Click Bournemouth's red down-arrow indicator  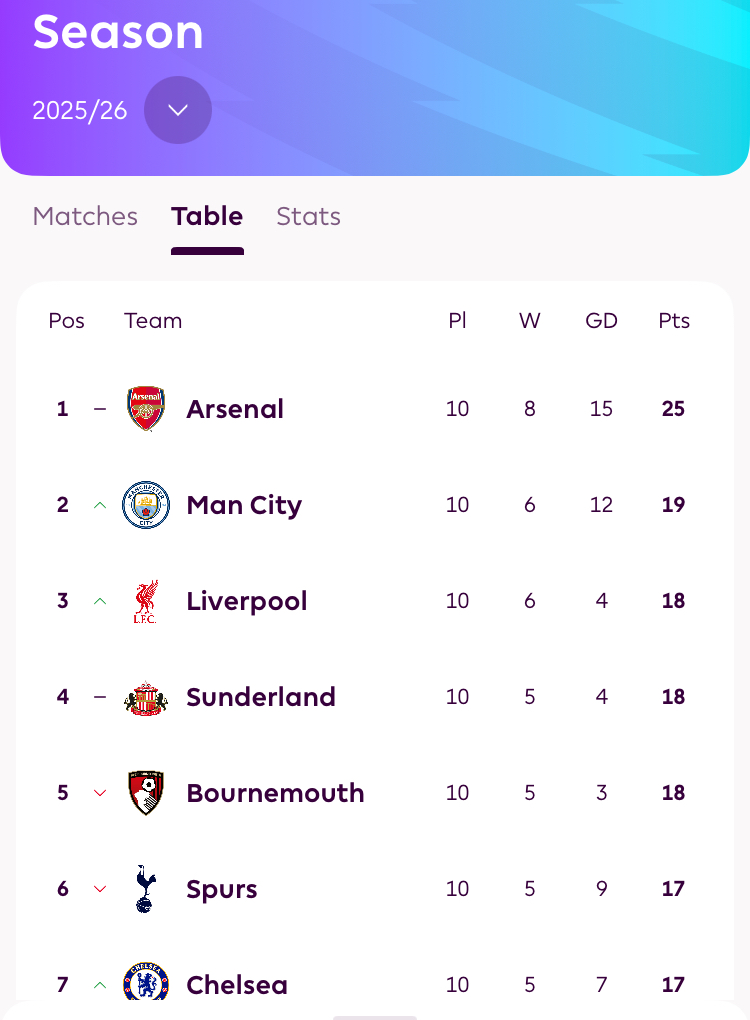point(100,793)
